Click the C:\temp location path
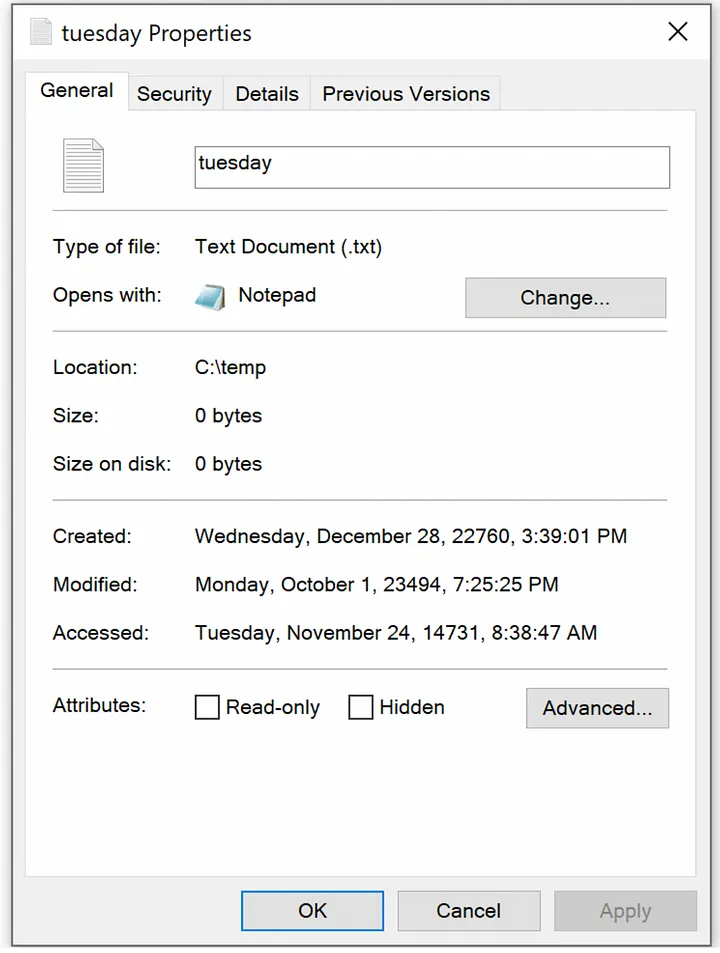 click(231, 367)
